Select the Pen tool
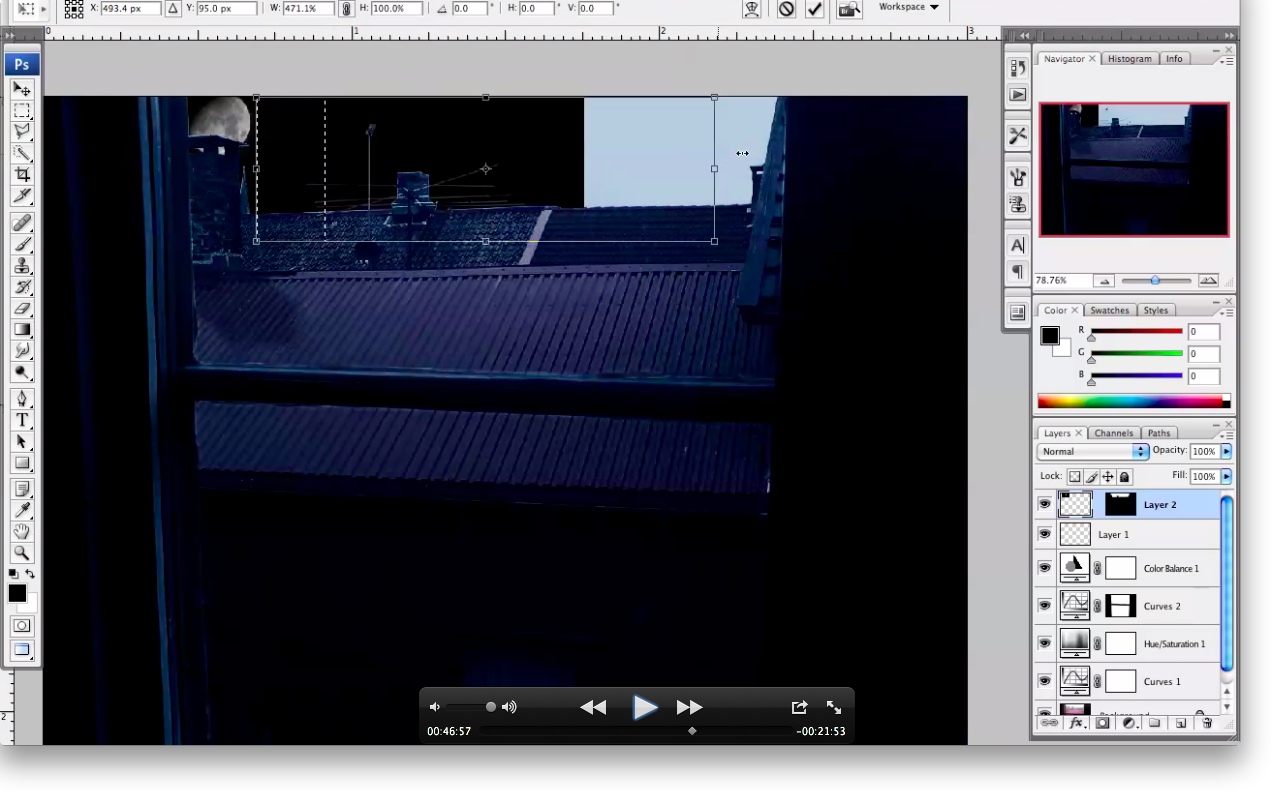The height and width of the screenshot is (800, 1280). (x=22, y=399)
